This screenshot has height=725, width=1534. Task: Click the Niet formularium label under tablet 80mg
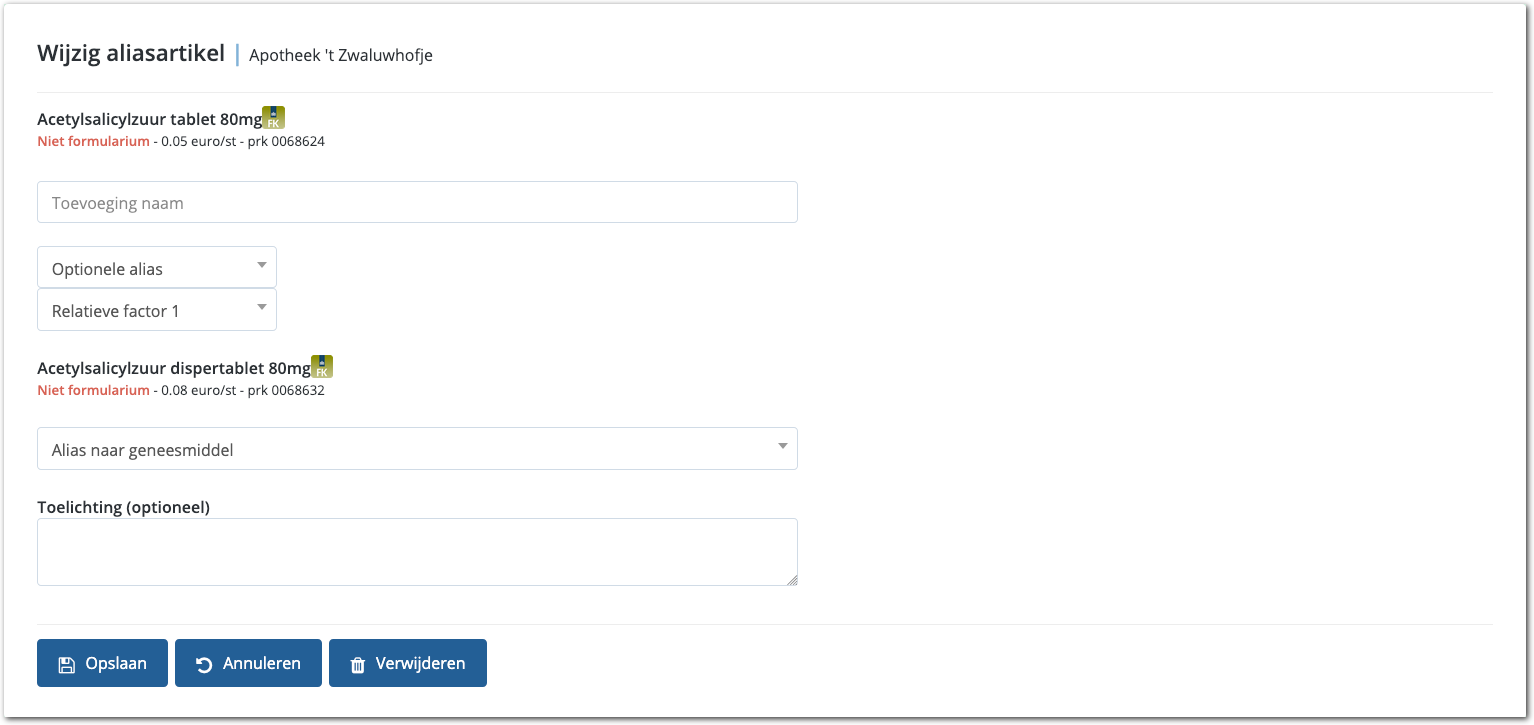[x=93, y=142]
